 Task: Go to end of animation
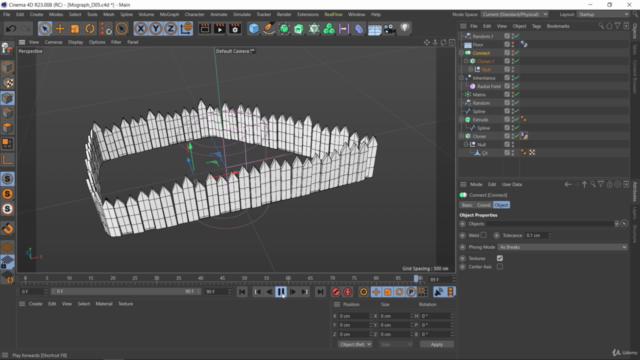(x=320, y=292)
